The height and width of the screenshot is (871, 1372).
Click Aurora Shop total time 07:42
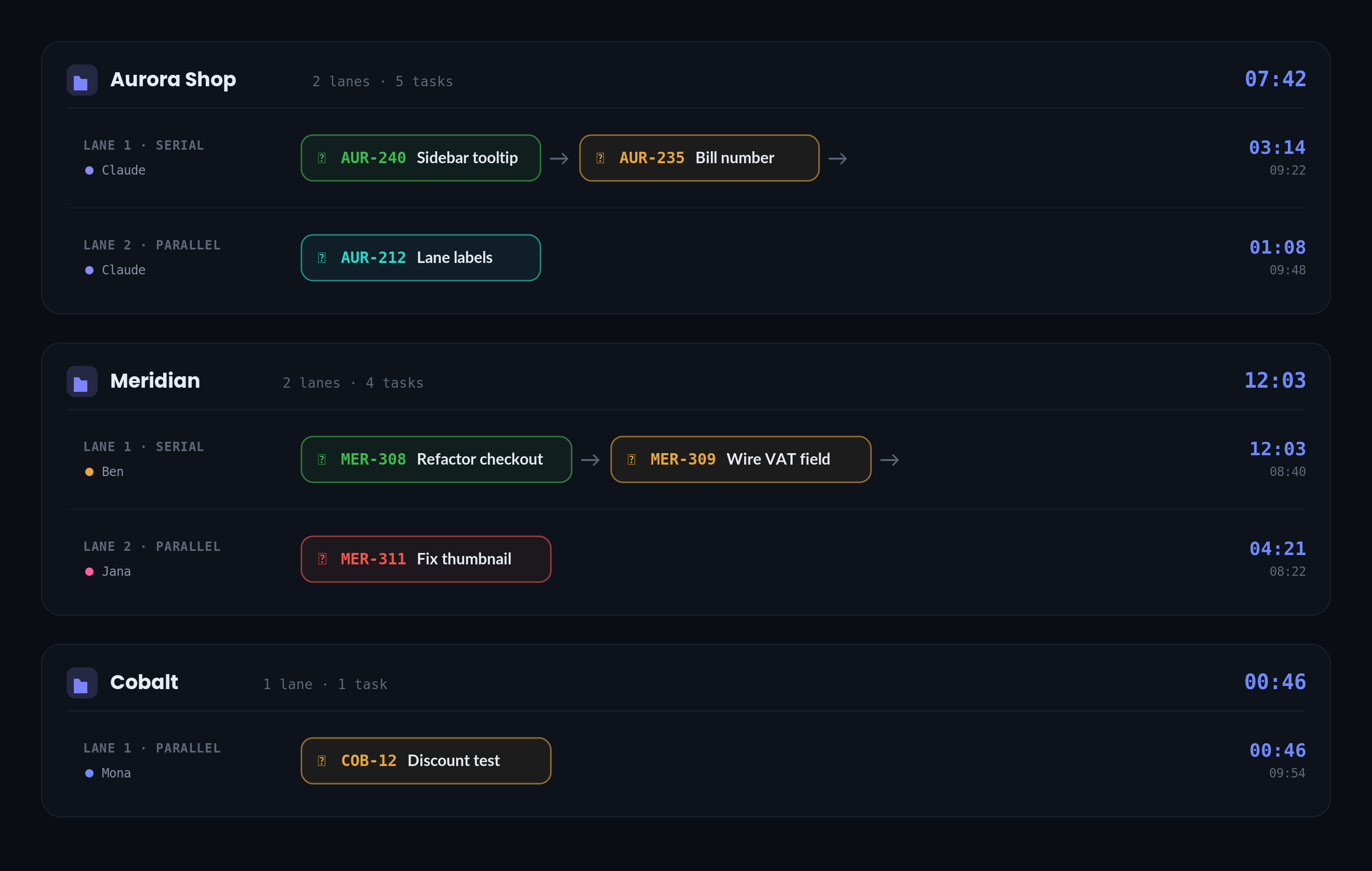pos(1275,79)
